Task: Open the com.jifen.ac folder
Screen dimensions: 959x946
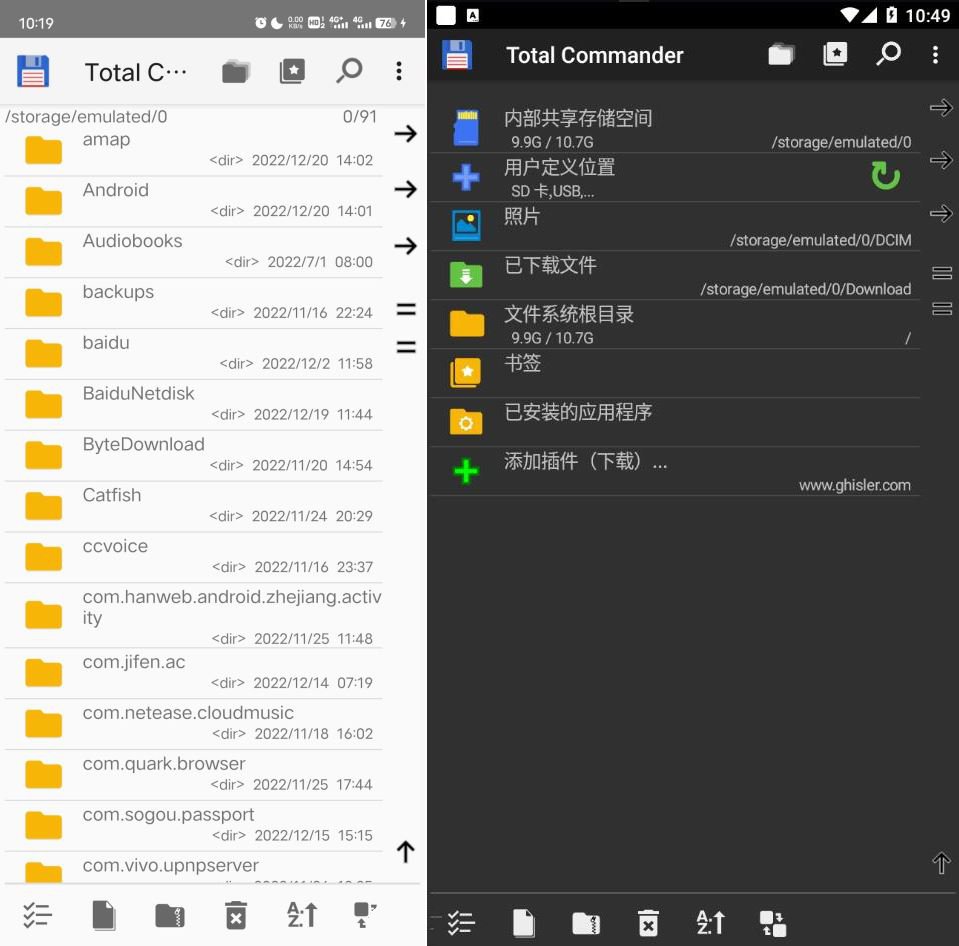Action: [x=193, y=673]
